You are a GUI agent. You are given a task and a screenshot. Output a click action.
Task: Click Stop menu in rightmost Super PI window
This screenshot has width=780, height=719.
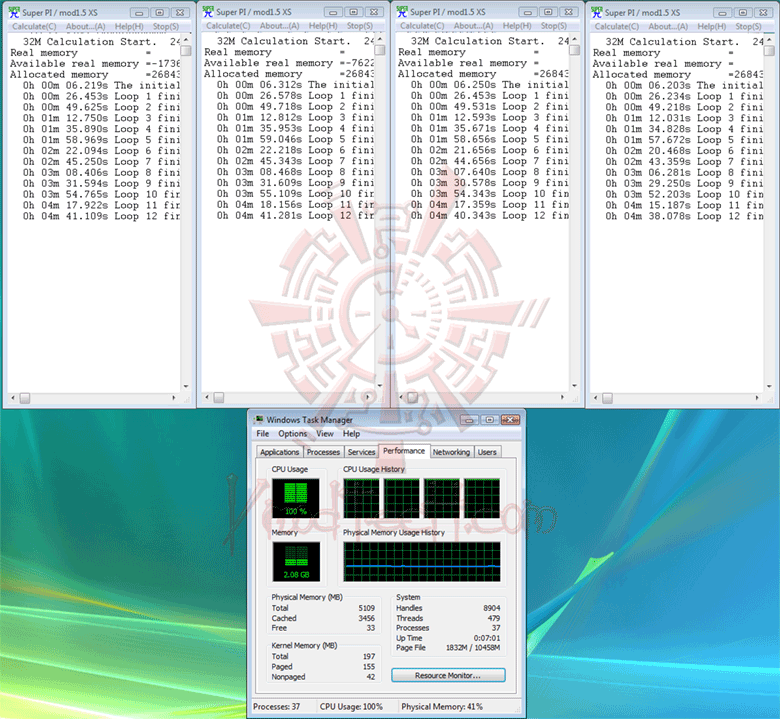pyautogui.click(x=748, y=26)
